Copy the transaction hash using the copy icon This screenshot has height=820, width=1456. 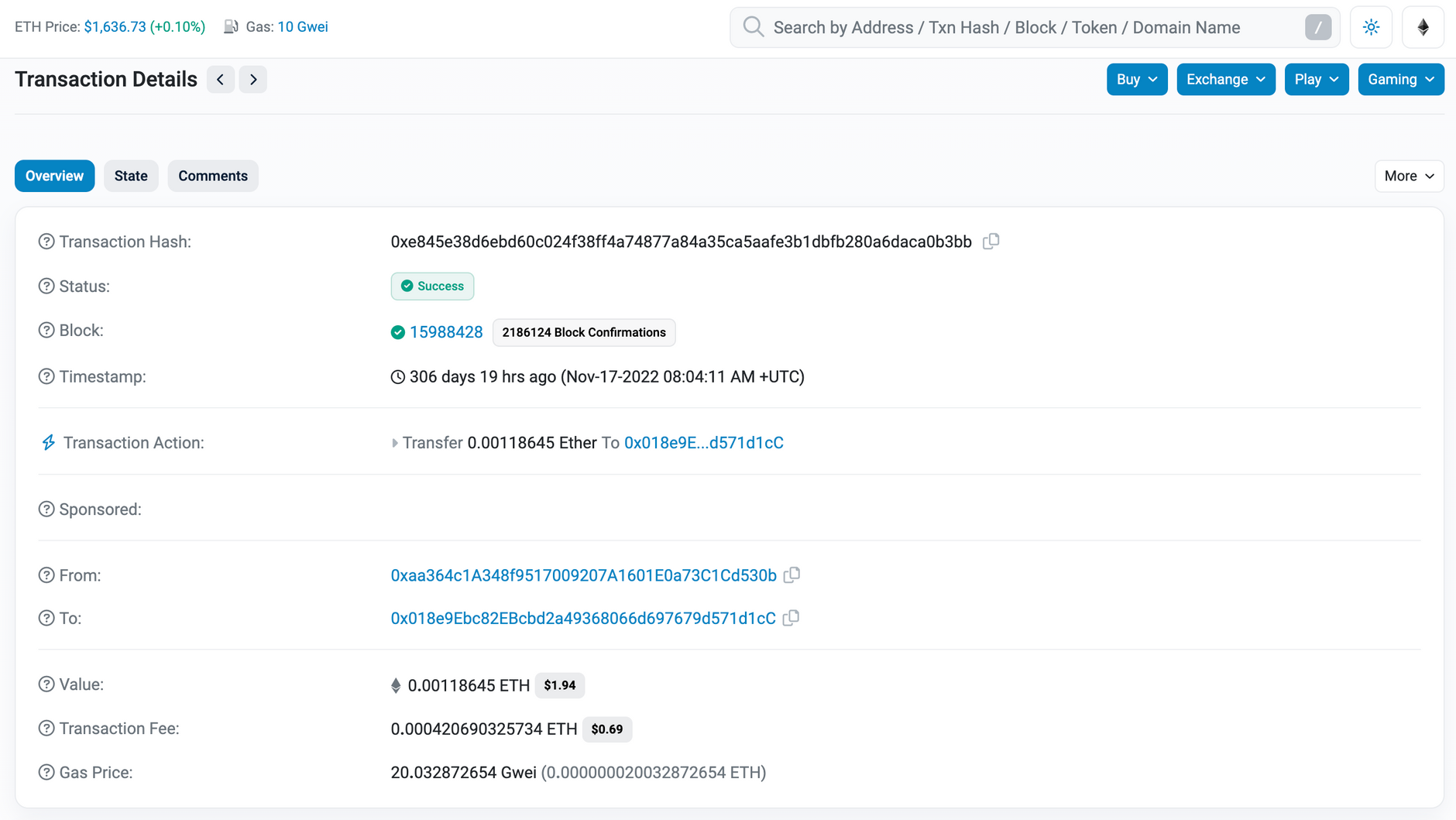pos(992,241)
